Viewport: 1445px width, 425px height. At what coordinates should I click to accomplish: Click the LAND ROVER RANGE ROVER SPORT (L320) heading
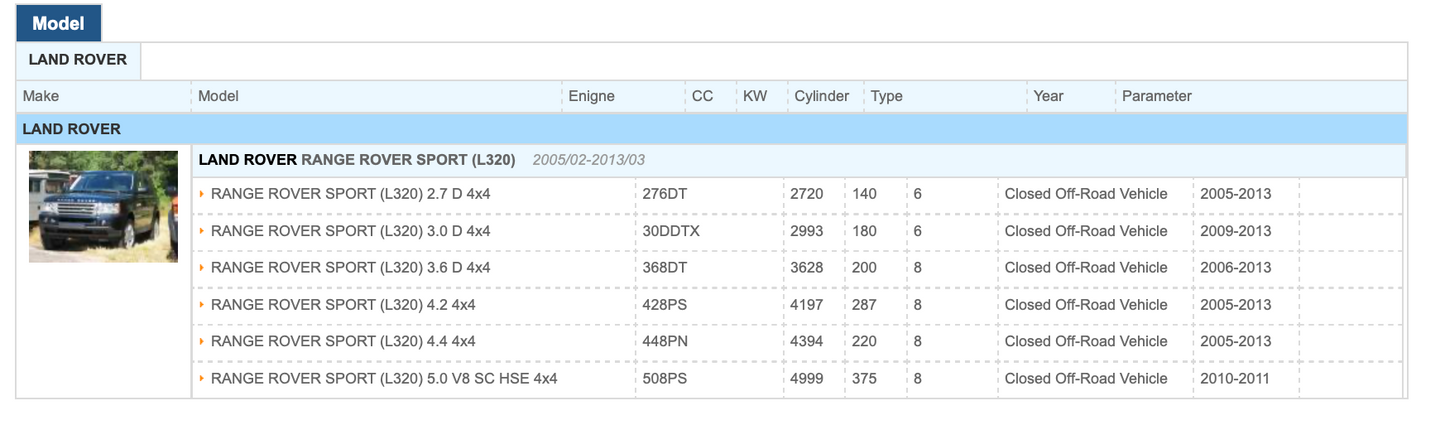pyautogui.click(x=357, y=160)
